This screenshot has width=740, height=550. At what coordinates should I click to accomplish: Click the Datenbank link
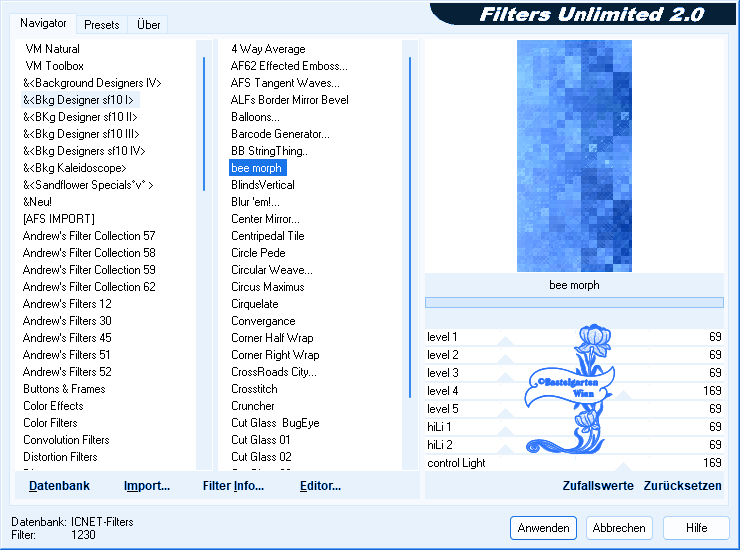(59, 485)
